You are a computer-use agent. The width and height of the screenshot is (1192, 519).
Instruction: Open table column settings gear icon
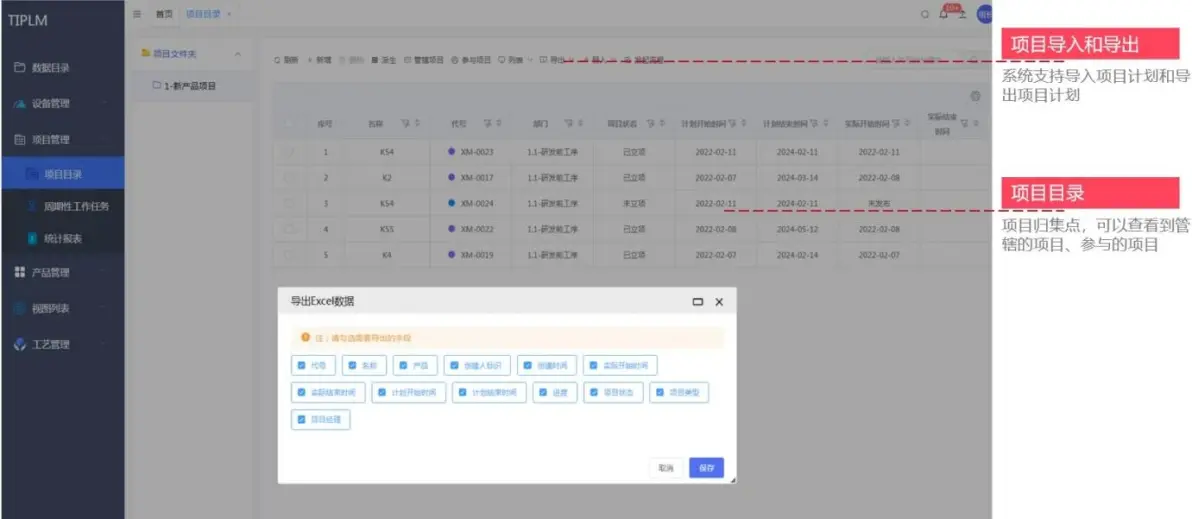(x=975, y=96)
